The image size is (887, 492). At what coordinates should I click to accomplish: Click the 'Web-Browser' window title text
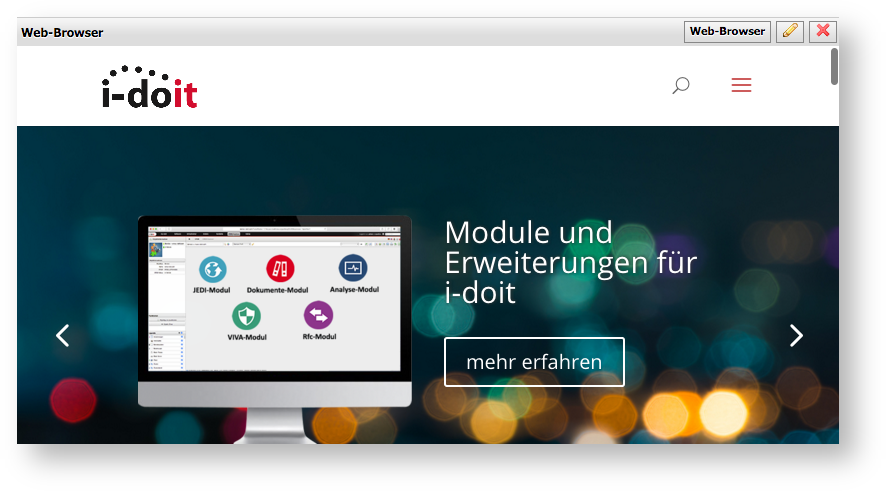(62, 33)
